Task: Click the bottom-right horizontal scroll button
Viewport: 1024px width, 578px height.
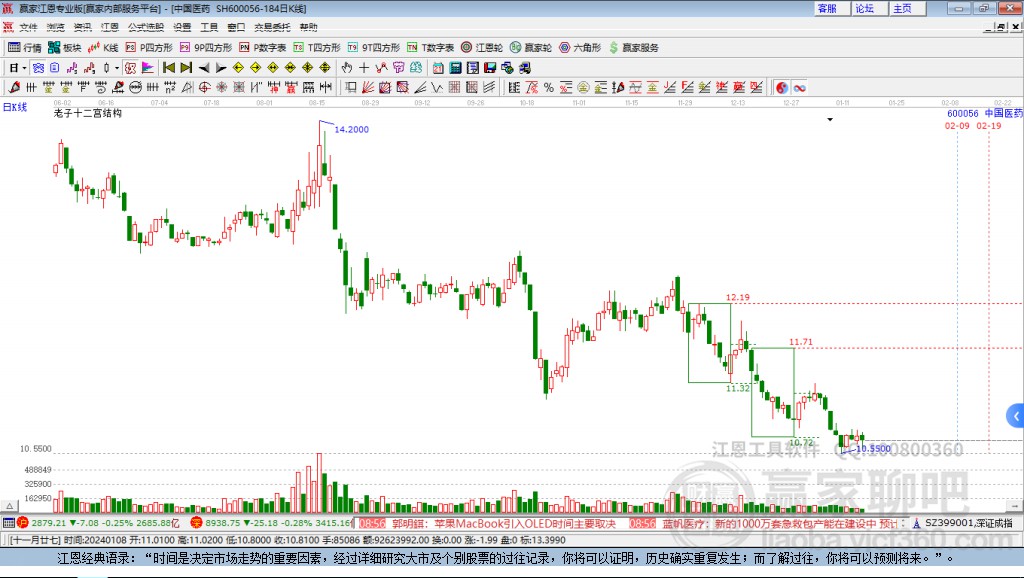Action: [x=1015, y=506]
